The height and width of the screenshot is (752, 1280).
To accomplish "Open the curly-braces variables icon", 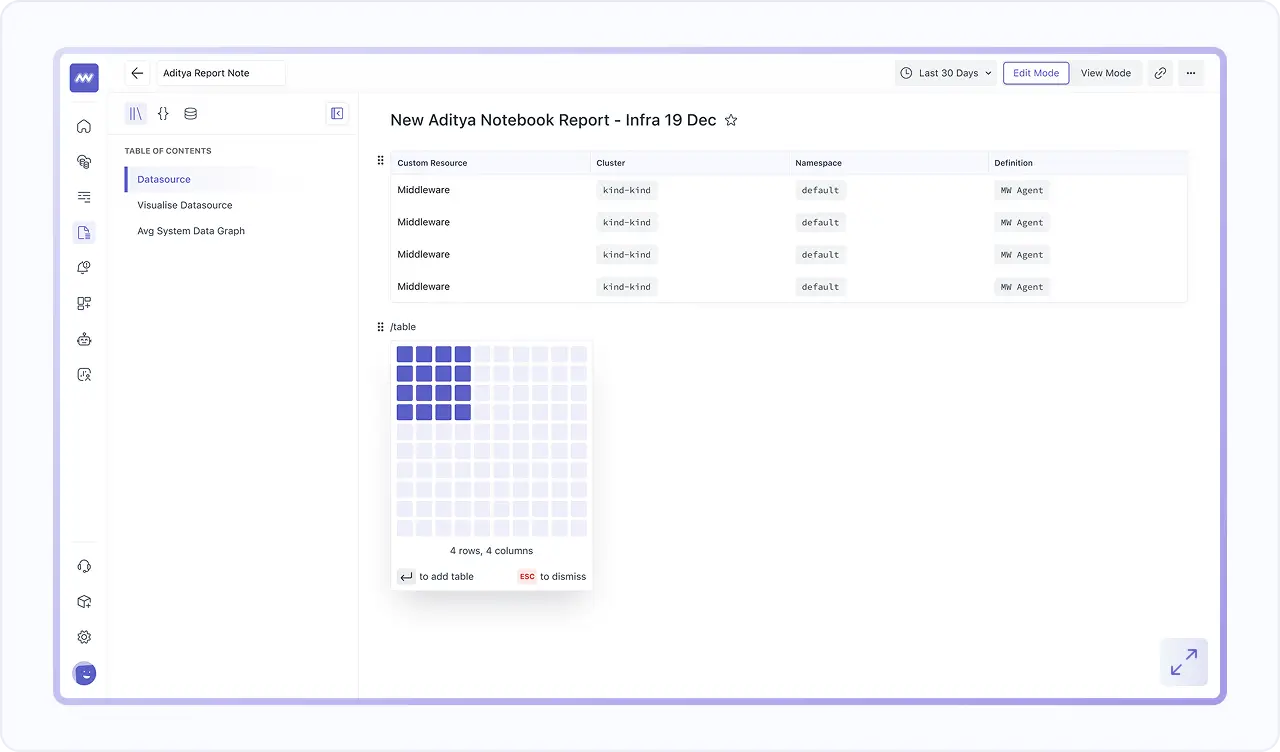I will coord(163,114).
